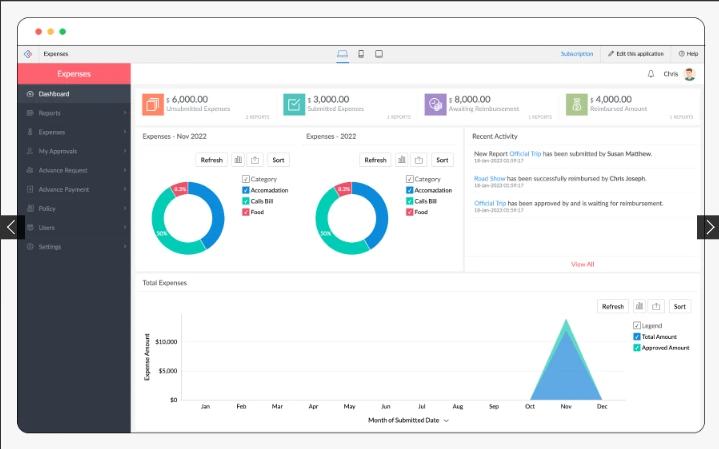
Task: Click the View All link
Action: click(582, 264)
